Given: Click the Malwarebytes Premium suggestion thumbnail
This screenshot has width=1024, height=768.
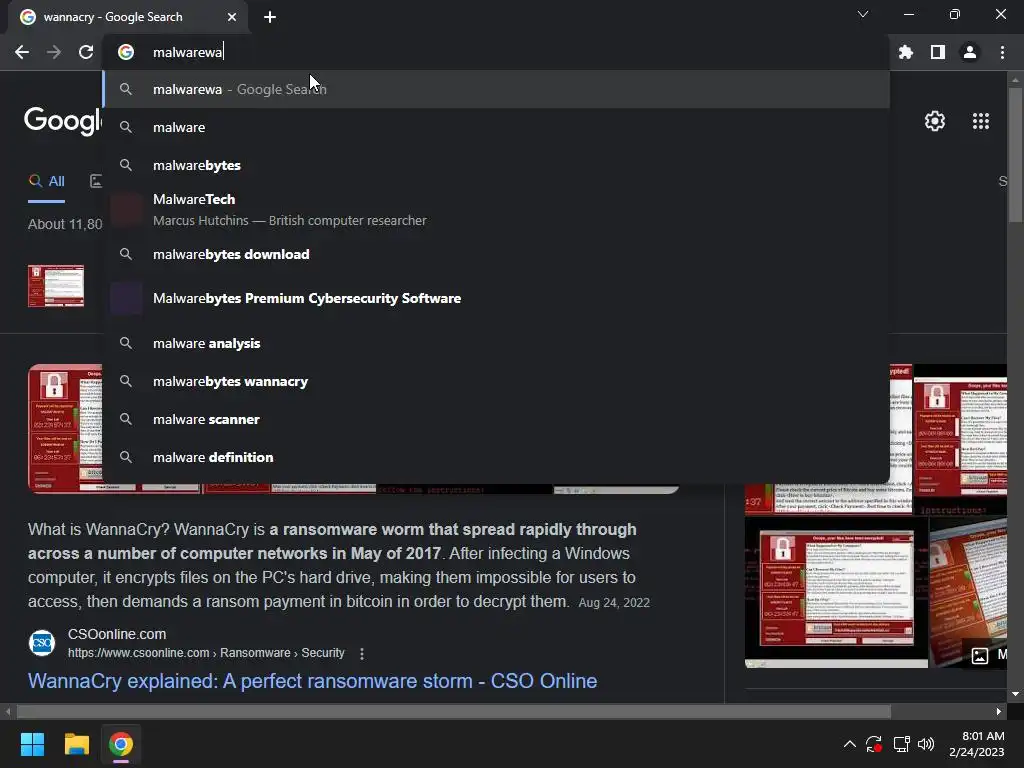Looking at the screenshot, I should pos(126,298).
